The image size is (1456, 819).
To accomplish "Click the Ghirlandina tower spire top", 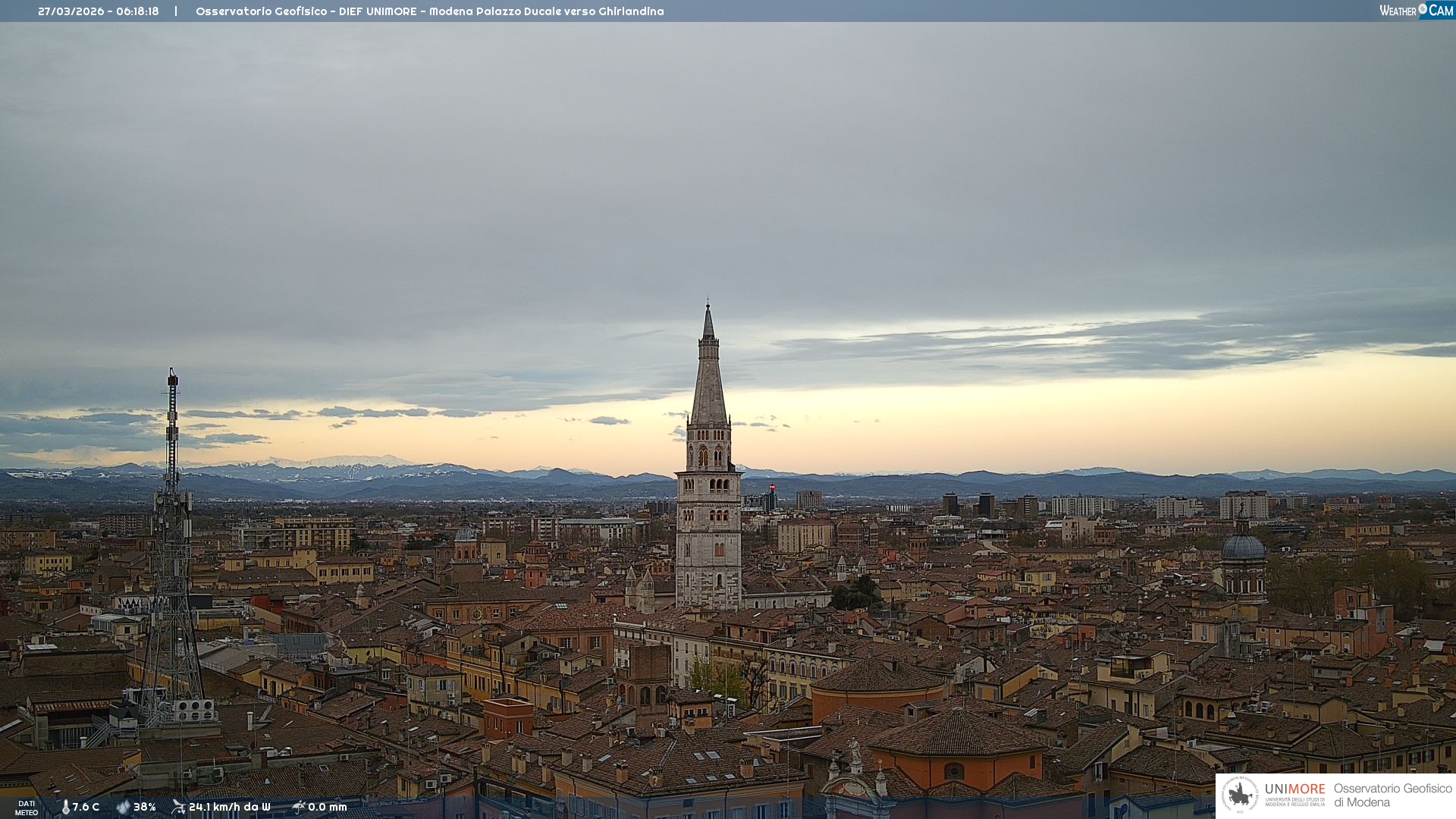I will click(708, 312).
